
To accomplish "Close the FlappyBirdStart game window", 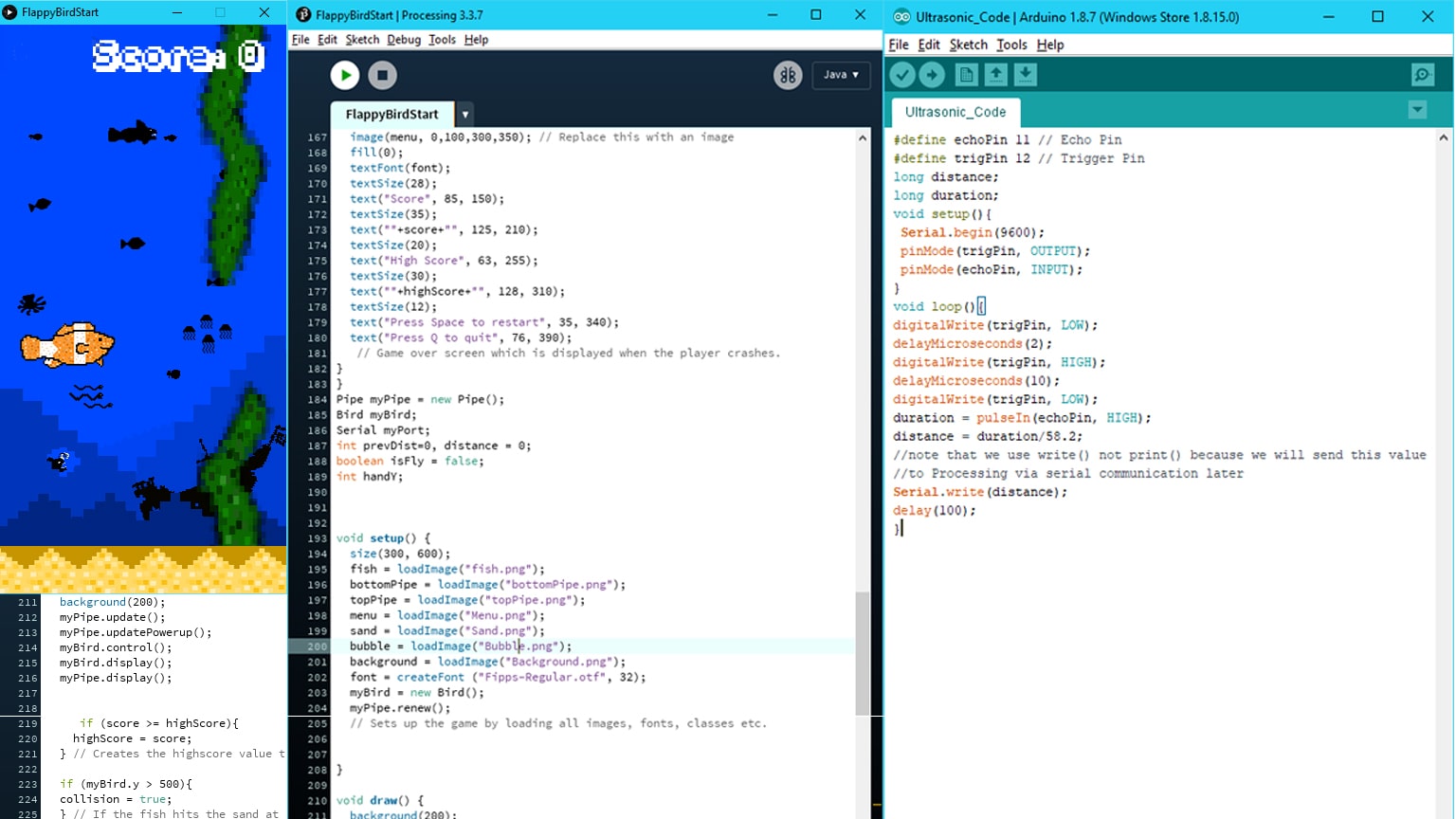I will click(264, 12).
